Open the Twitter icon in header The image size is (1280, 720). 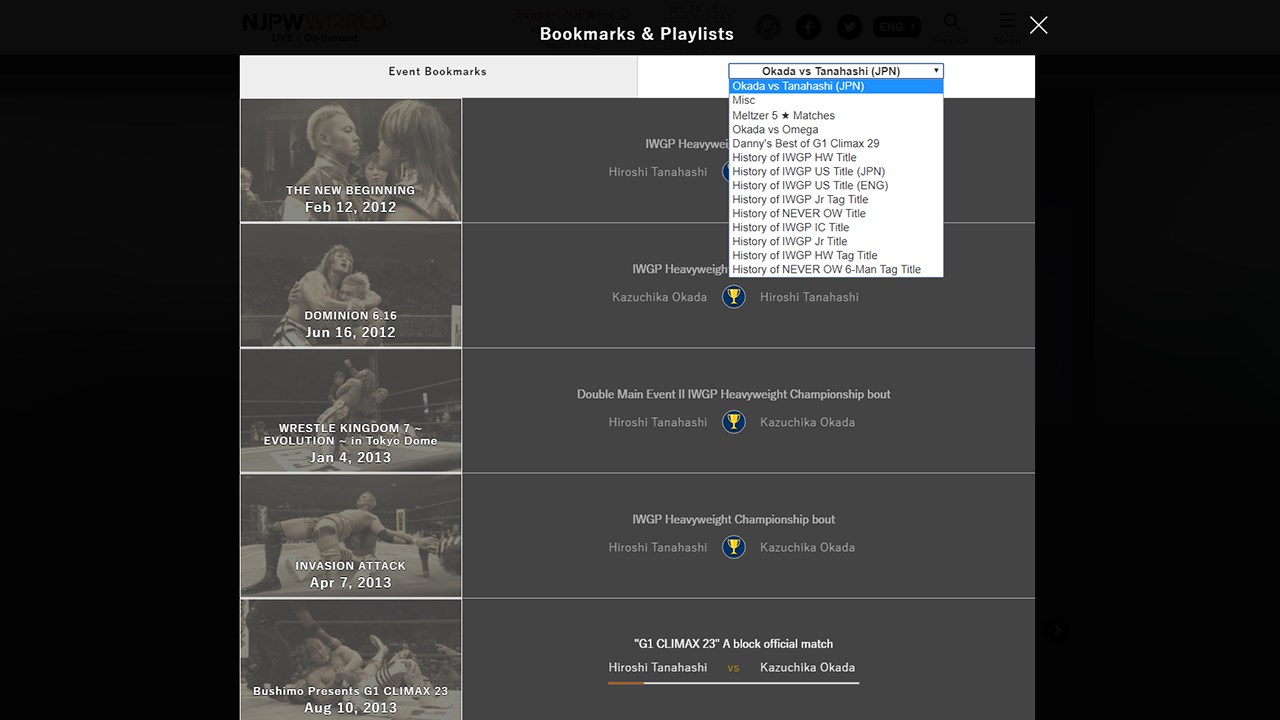tap(849, 27)
